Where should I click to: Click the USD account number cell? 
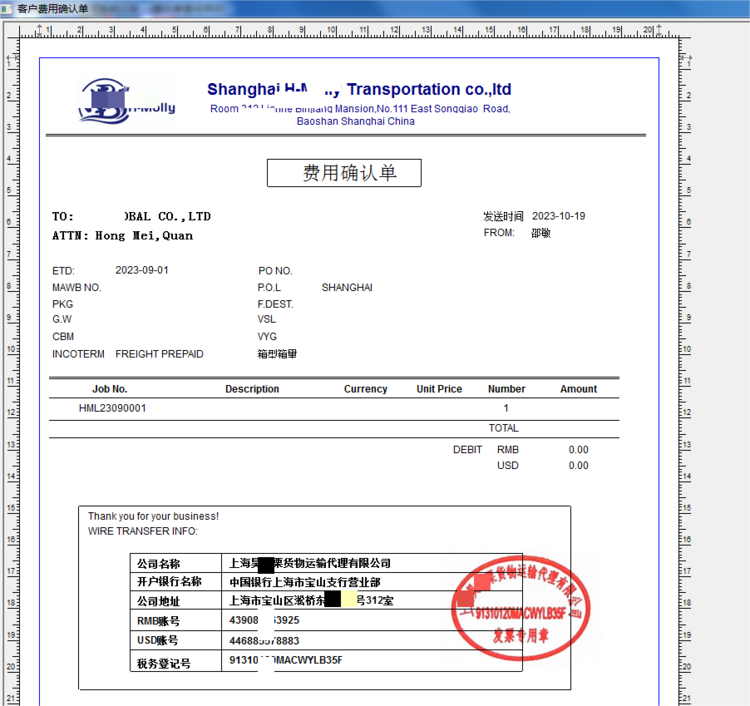coord(372,640)
